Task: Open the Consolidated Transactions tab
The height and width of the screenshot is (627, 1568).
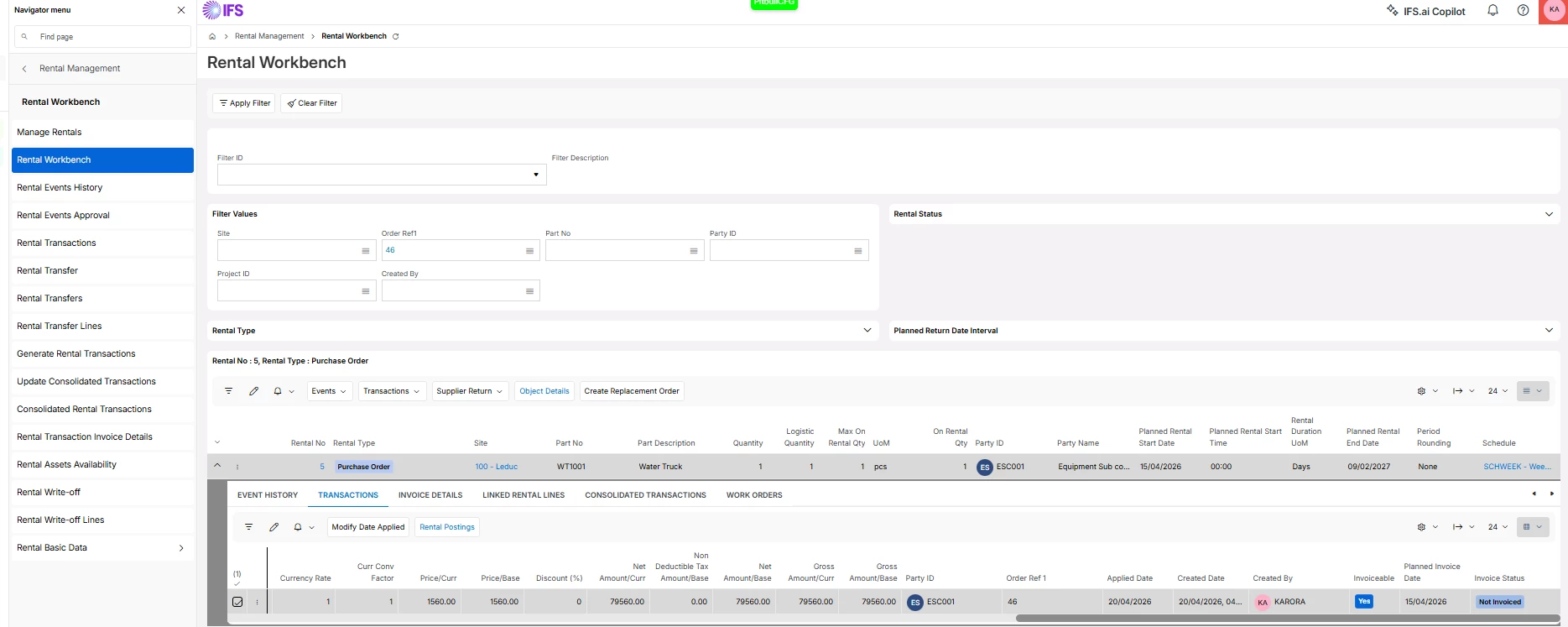Action: [646, 495]
